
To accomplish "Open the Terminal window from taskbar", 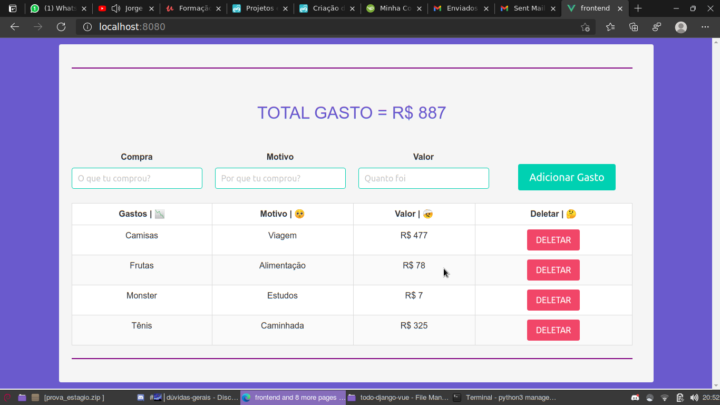I will pos(505,397).
